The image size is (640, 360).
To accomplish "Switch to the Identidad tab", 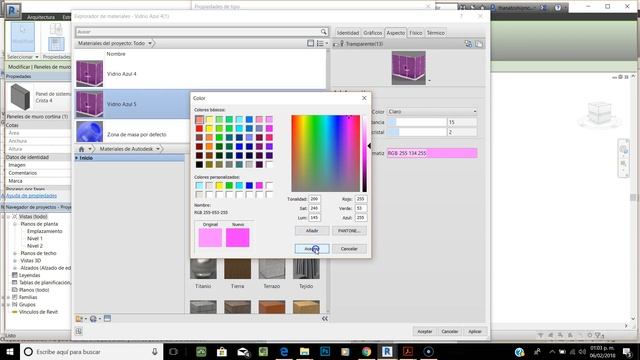I will tap(347, 33).
